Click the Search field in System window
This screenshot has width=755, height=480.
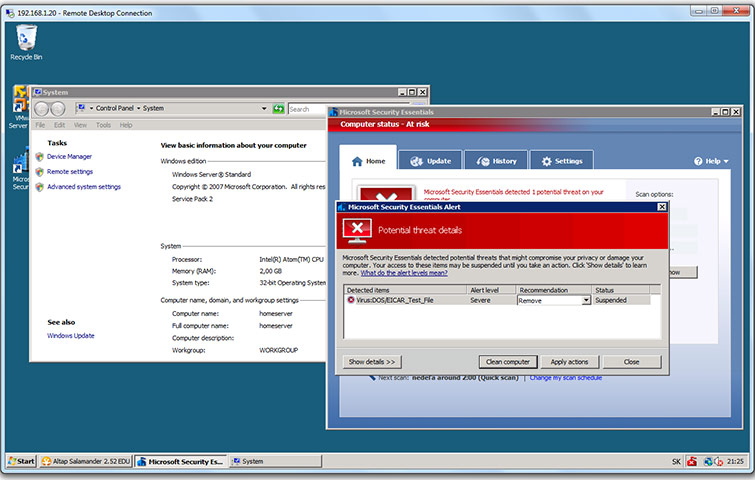(308, 109)
